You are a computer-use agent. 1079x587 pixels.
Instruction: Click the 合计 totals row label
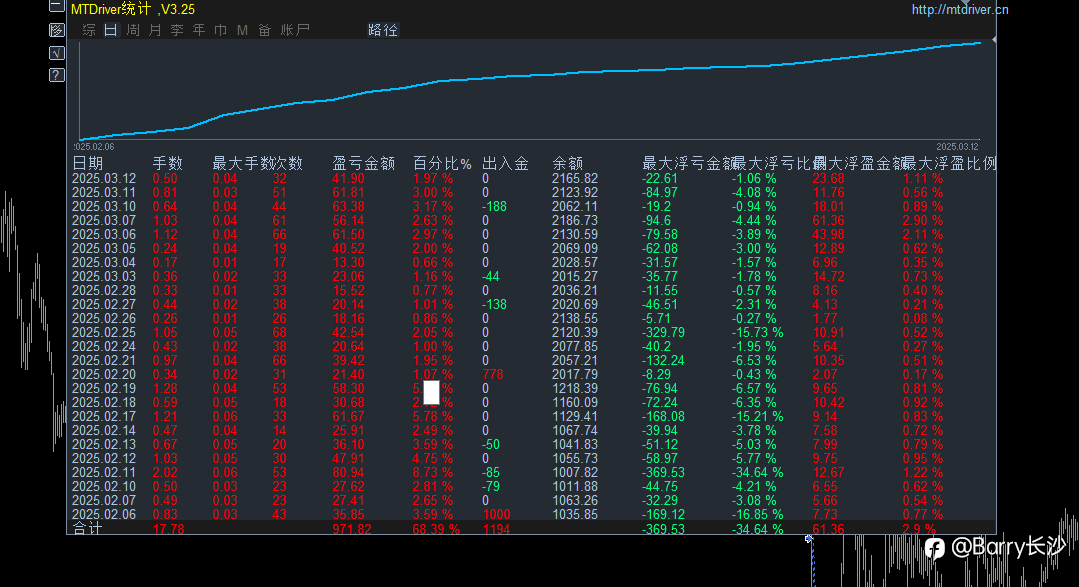pyautogui.click(x=87, y=529)
